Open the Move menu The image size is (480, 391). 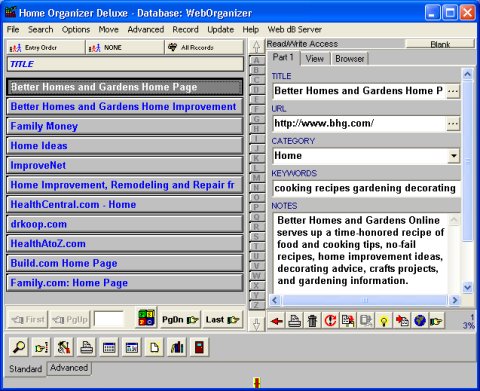(108, 29)
